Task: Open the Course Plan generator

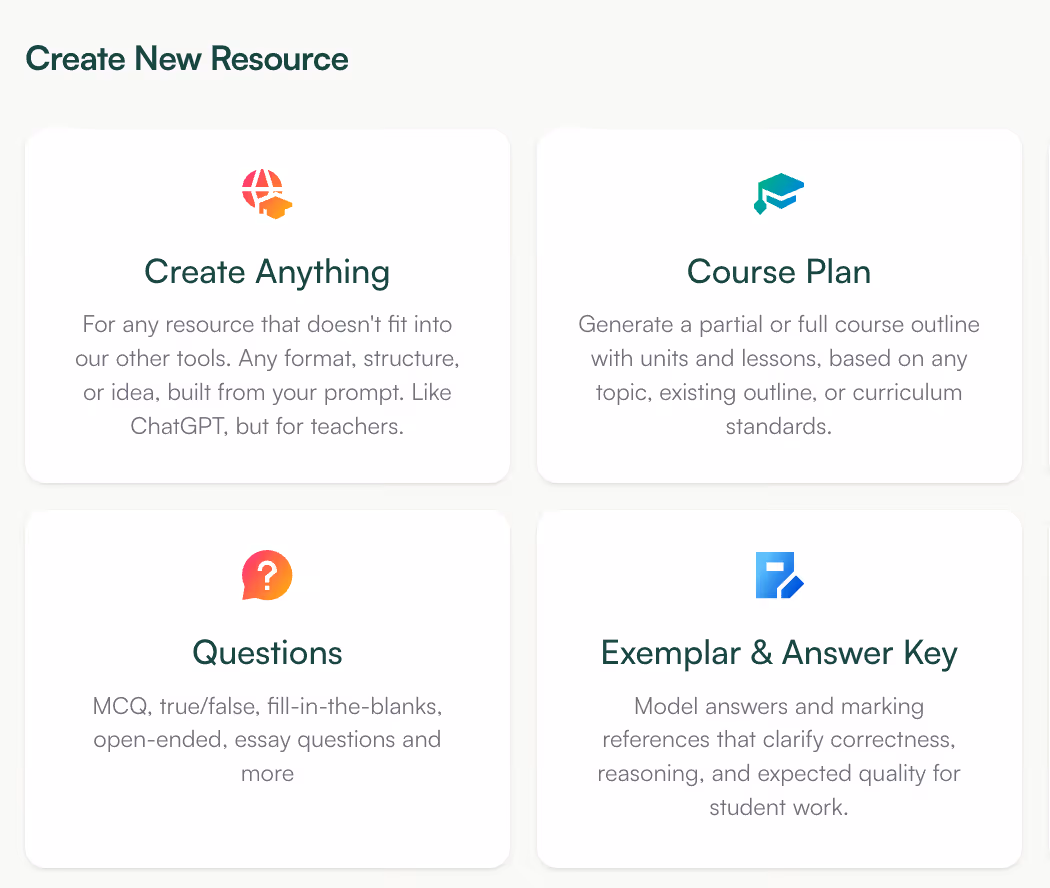Action: [x=779, y=306]
